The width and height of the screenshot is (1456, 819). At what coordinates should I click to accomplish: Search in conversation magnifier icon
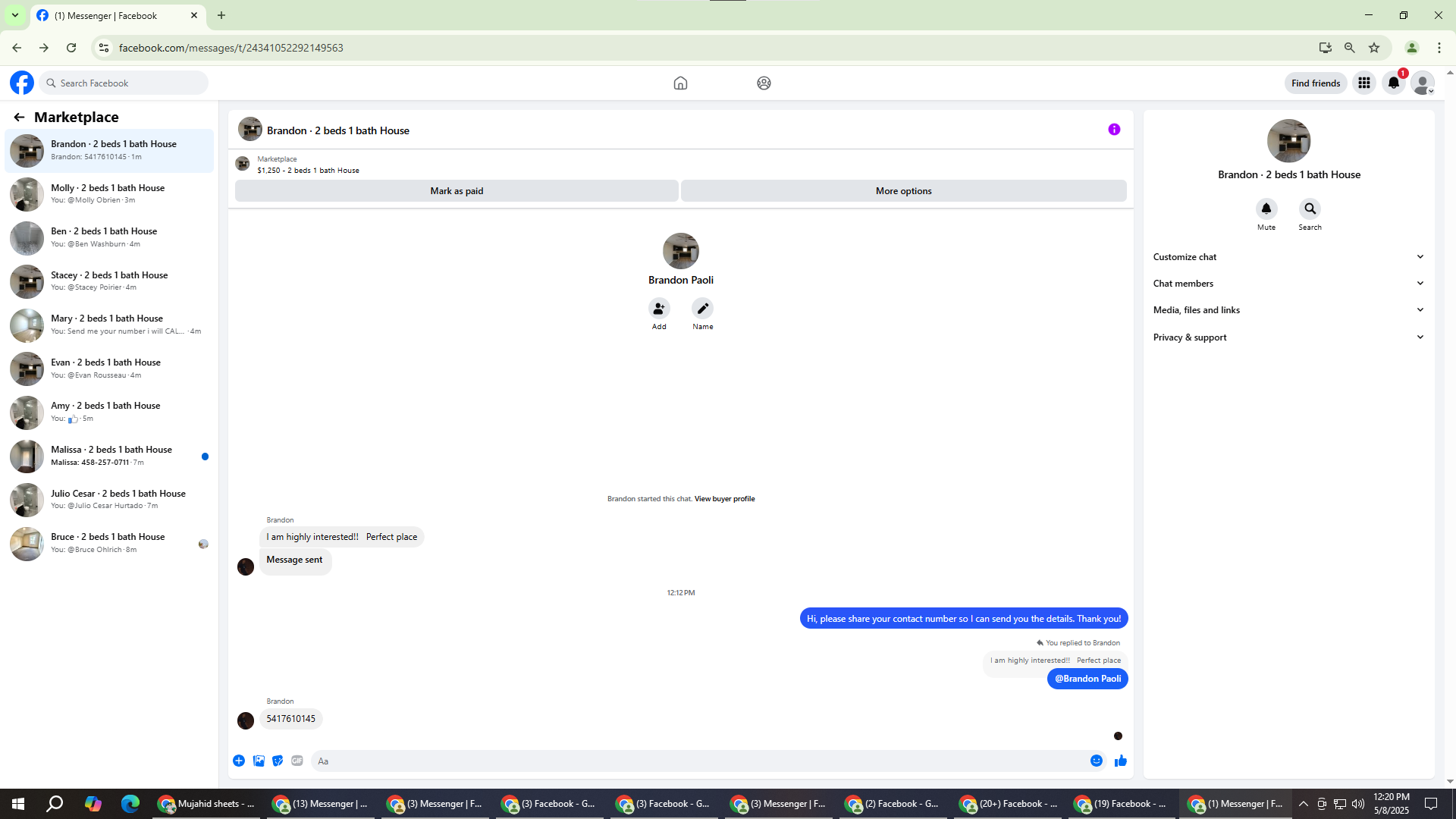pyautogui.click(x=1310, y=209)
